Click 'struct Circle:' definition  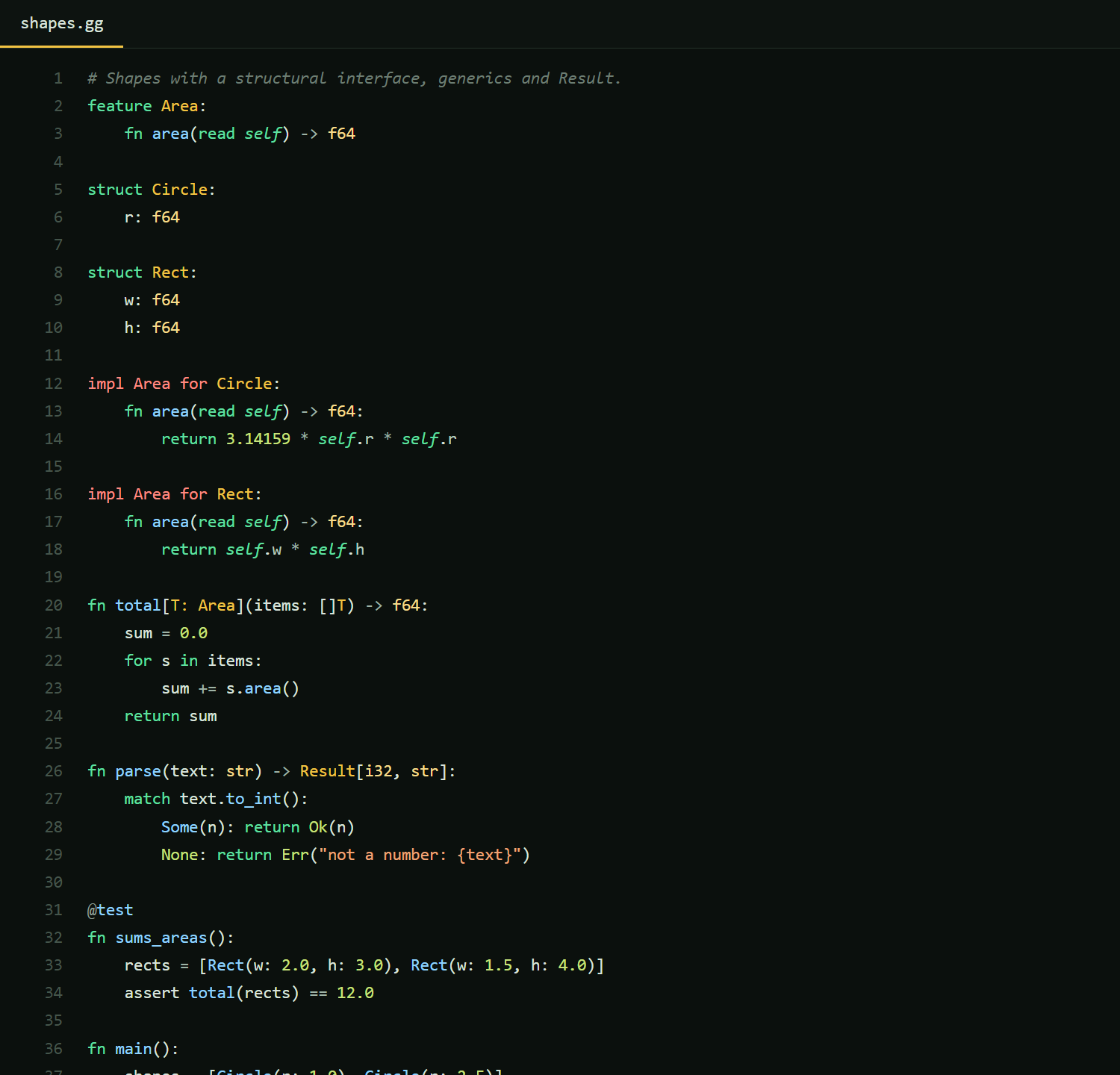[x=152, y=190]
